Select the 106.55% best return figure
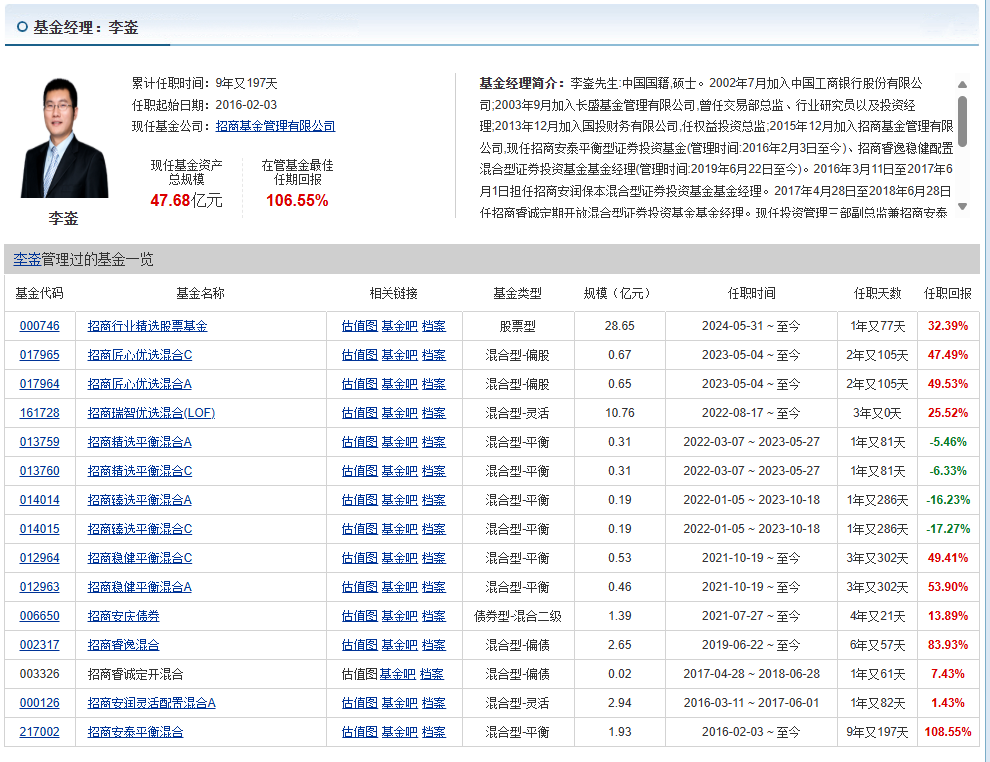The height and width of the screenshot is (762, 990). (x=297, y=201)
